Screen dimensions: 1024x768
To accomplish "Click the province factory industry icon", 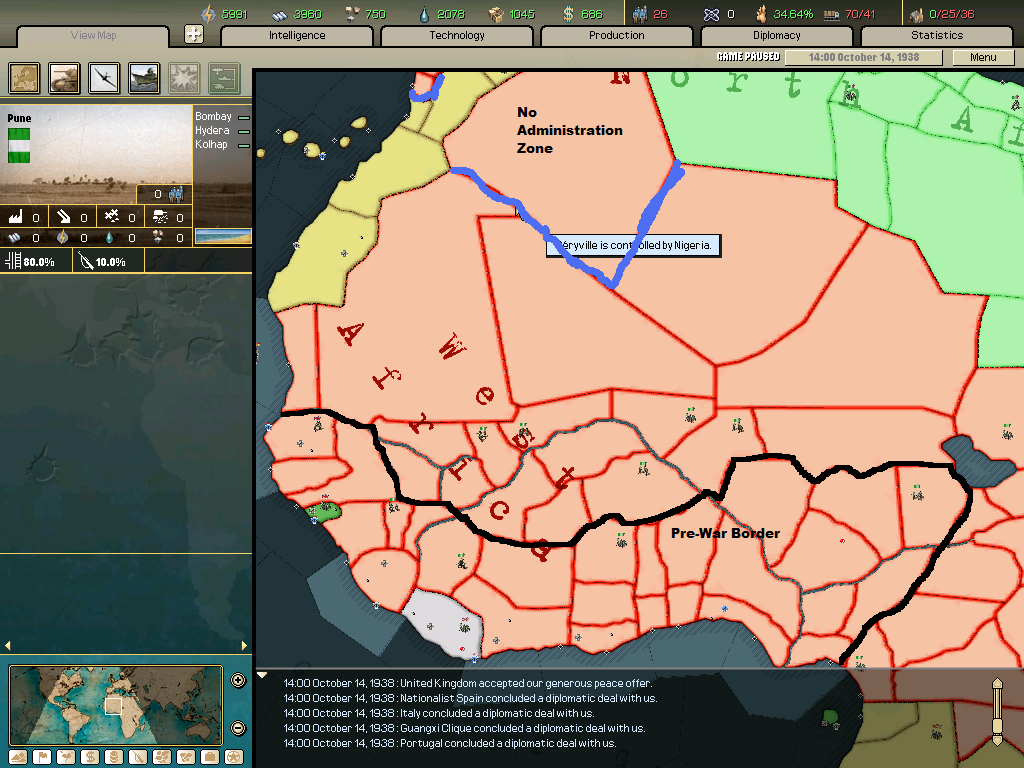I will coord(16,217).
